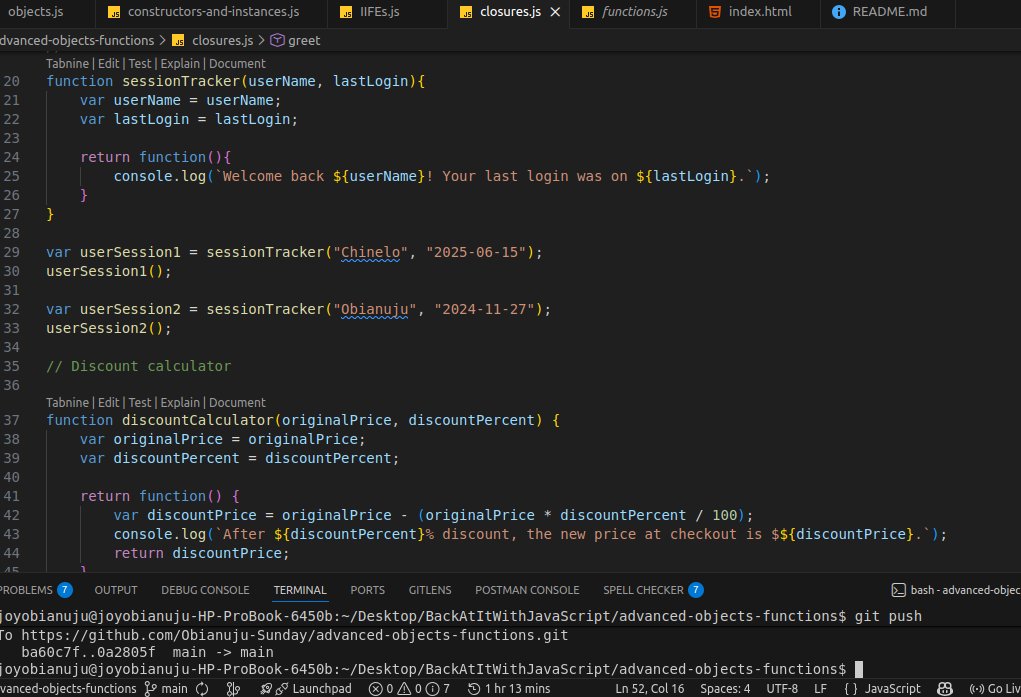The image size is (1021, 697).
Task: Open the DEBUG CONSOLE panel tab
Action: 205,590
